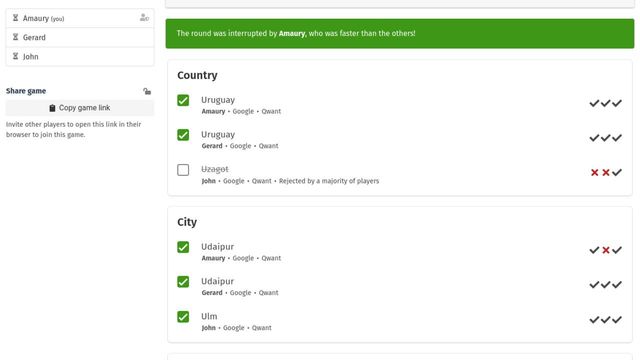Click the red cross vote on Amaury's Udaipur
This screenshot has height=360, width=640.
[x=606, y=250]
